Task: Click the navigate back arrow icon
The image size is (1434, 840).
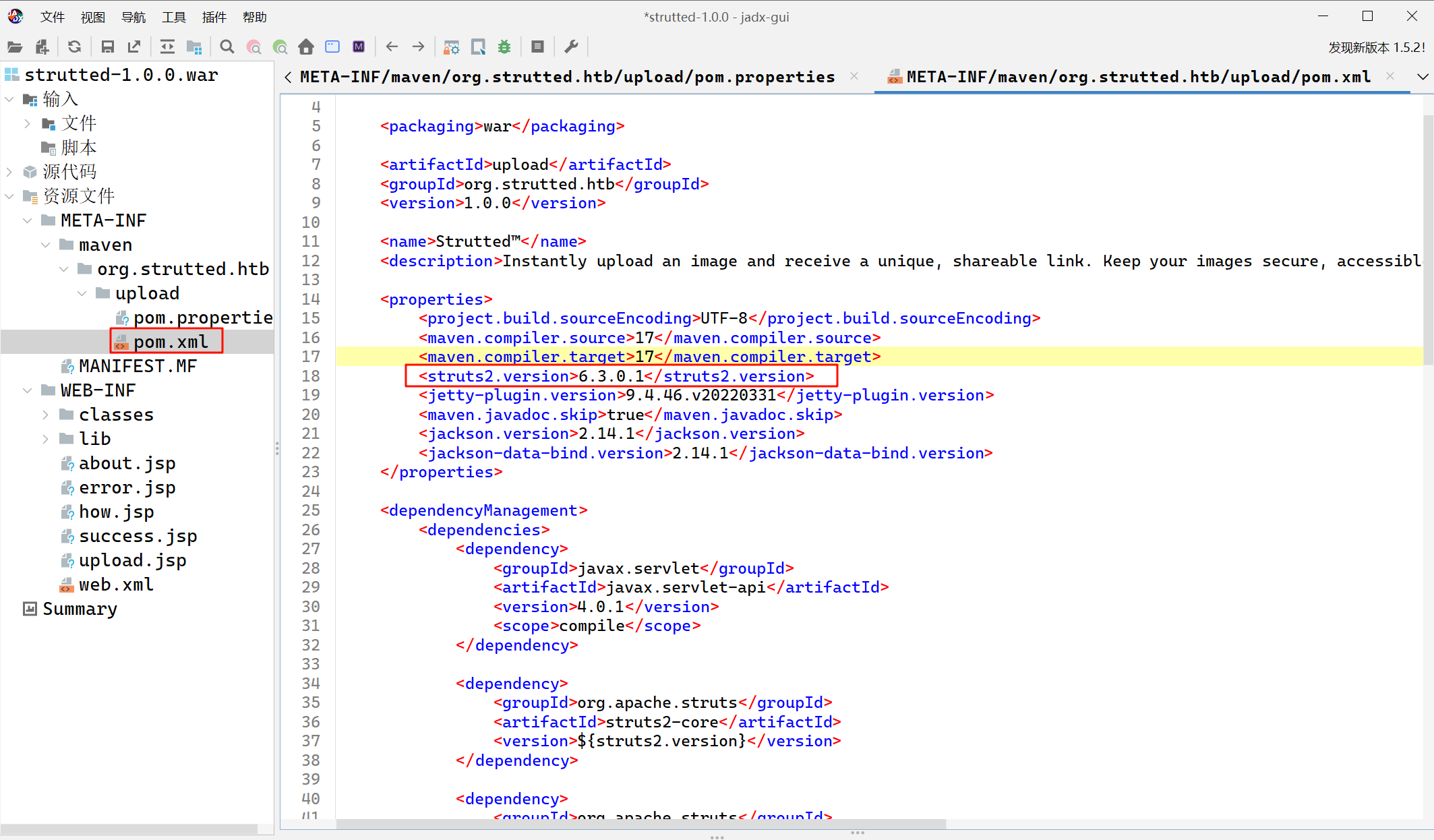Action: (392, 47)
